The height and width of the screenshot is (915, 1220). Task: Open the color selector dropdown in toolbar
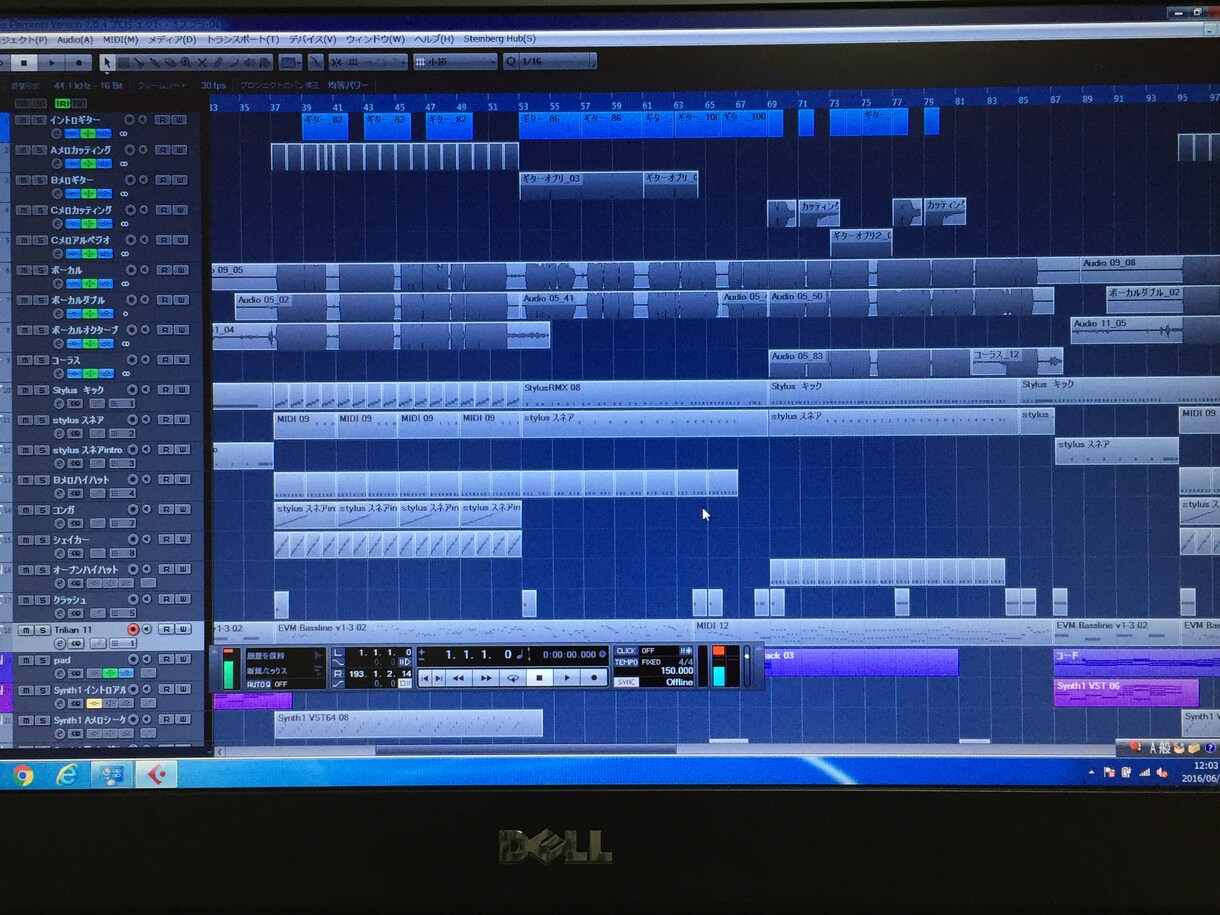290,63
